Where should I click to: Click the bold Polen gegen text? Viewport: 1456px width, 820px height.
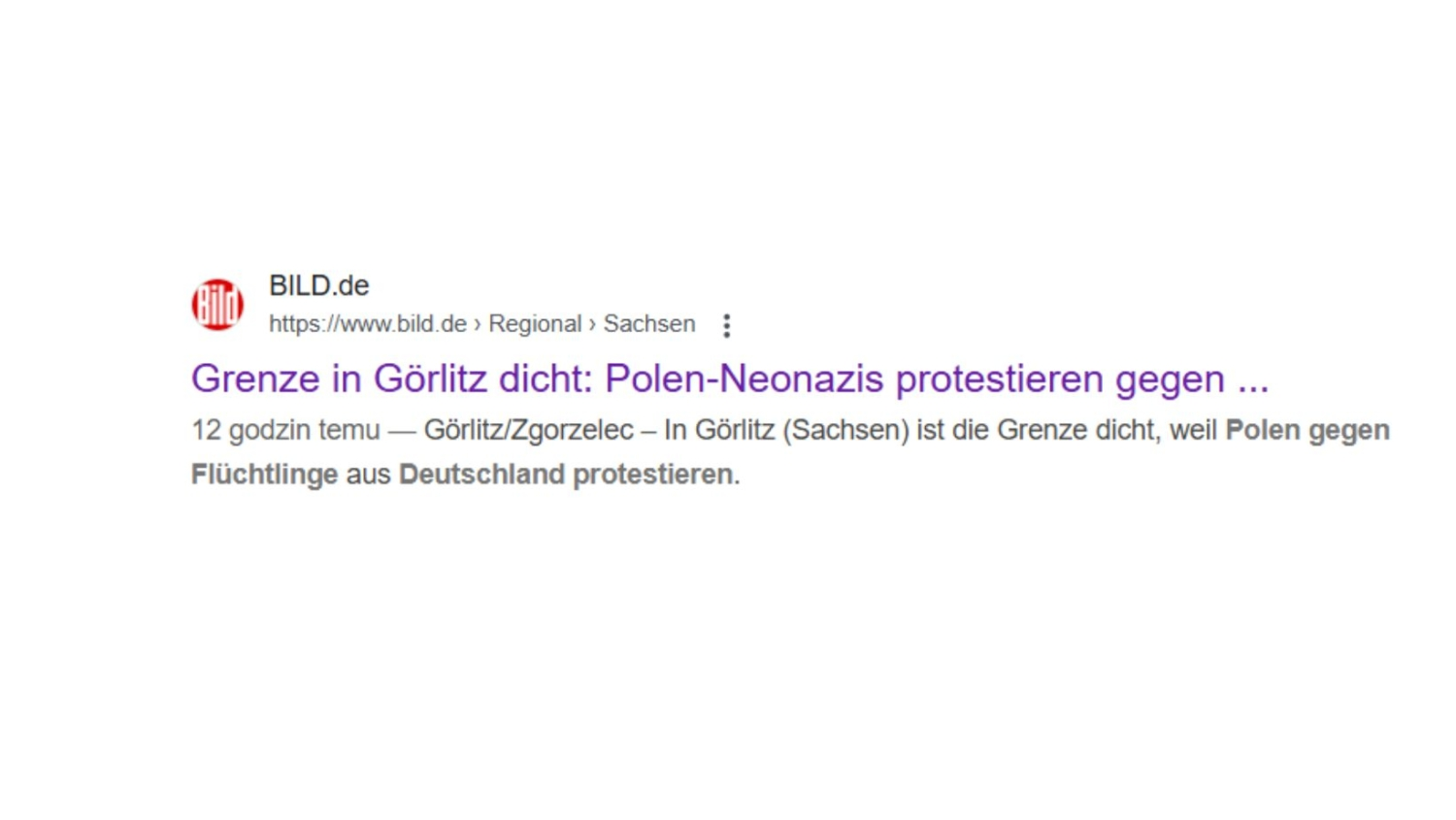[x=1307, y=430]
